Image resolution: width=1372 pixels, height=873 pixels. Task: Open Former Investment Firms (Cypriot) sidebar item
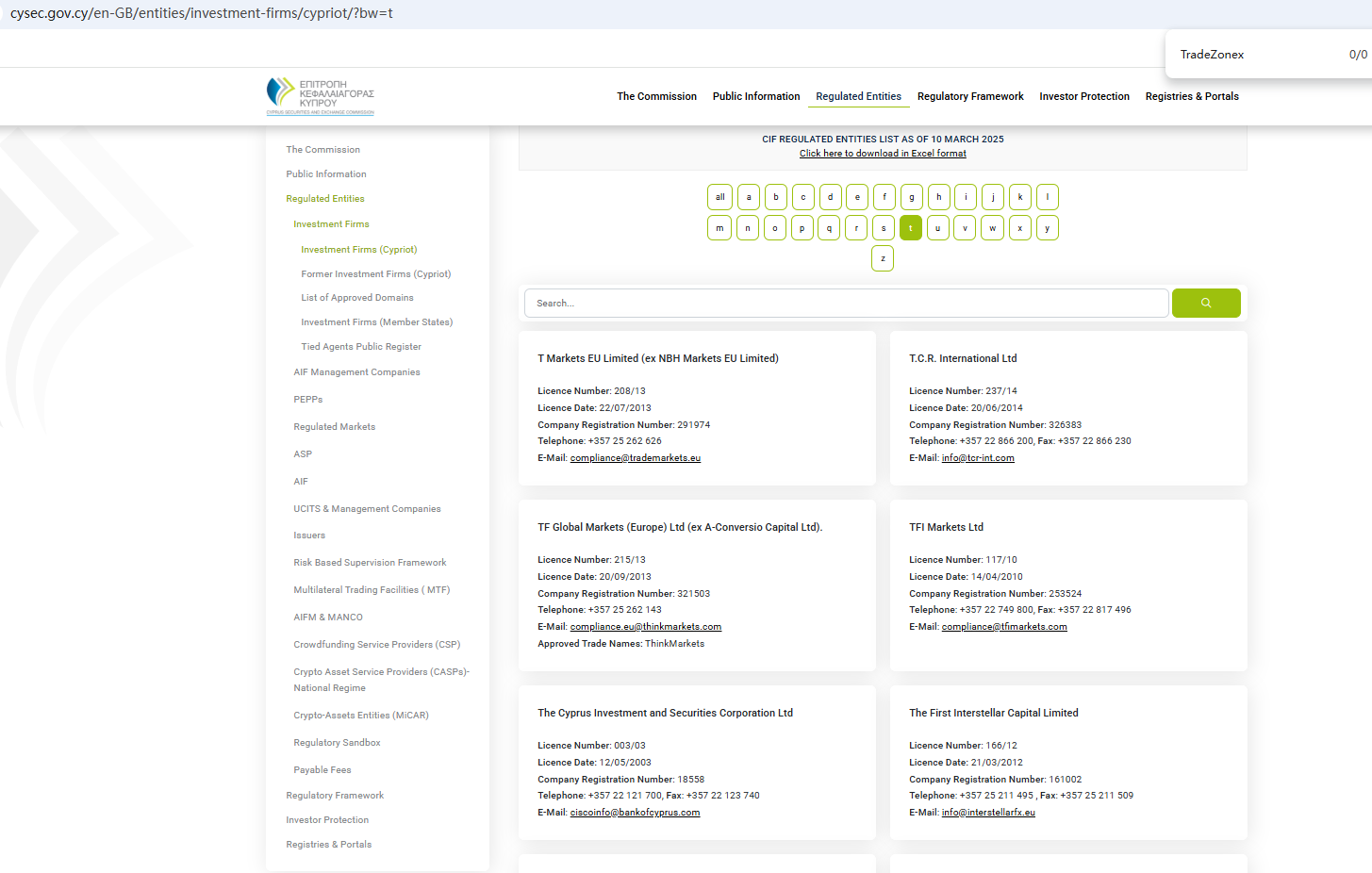375,274
